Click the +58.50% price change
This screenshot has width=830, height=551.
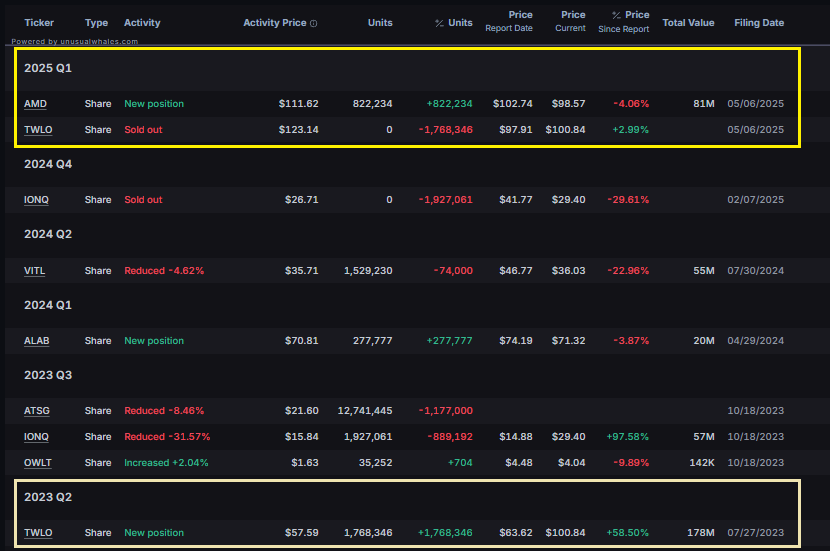(x=628, y=532)
